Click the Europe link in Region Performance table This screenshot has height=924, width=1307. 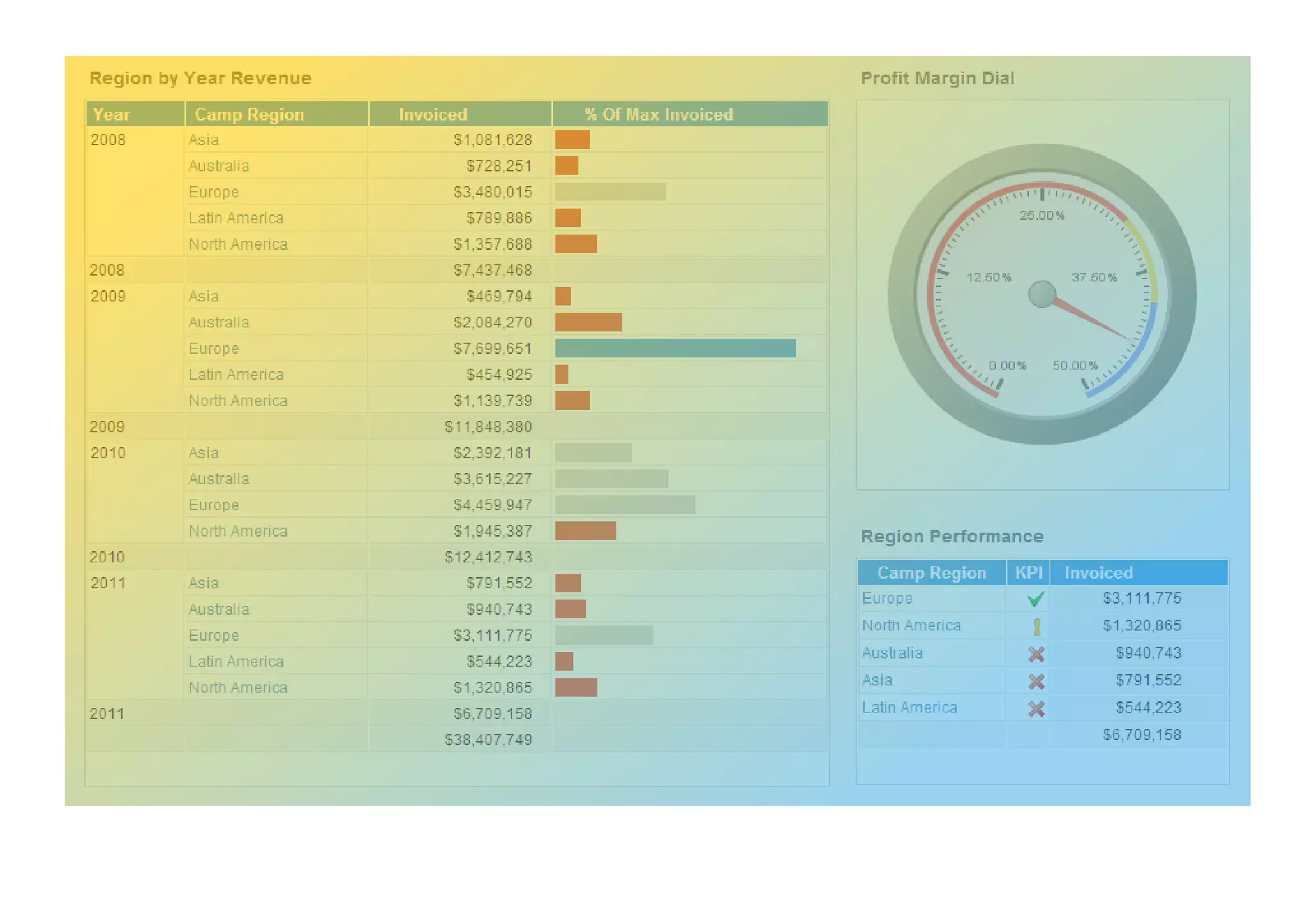pyautogui.click(x=886, y=599)
